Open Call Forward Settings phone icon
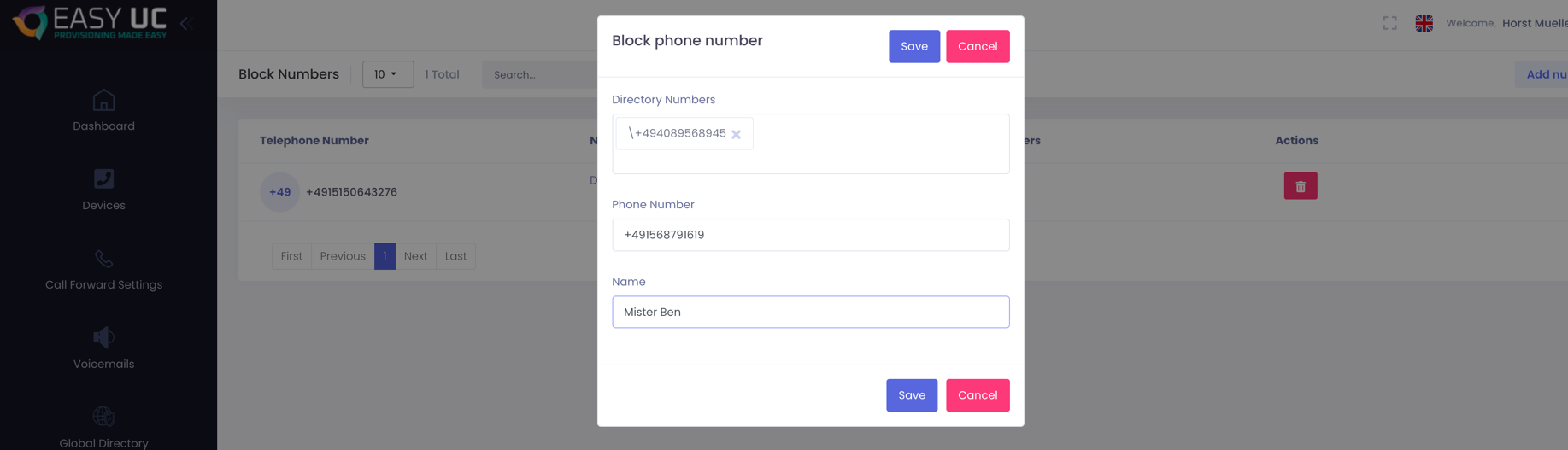The width and height of the screenshot is (1568, 450). pyautogui.click(x=103, y=259)
